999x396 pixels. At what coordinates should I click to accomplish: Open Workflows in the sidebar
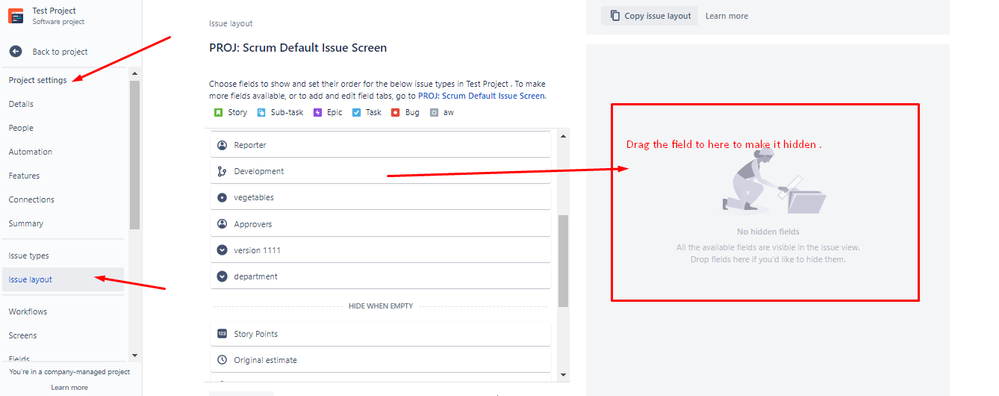[x=28, y=312]
